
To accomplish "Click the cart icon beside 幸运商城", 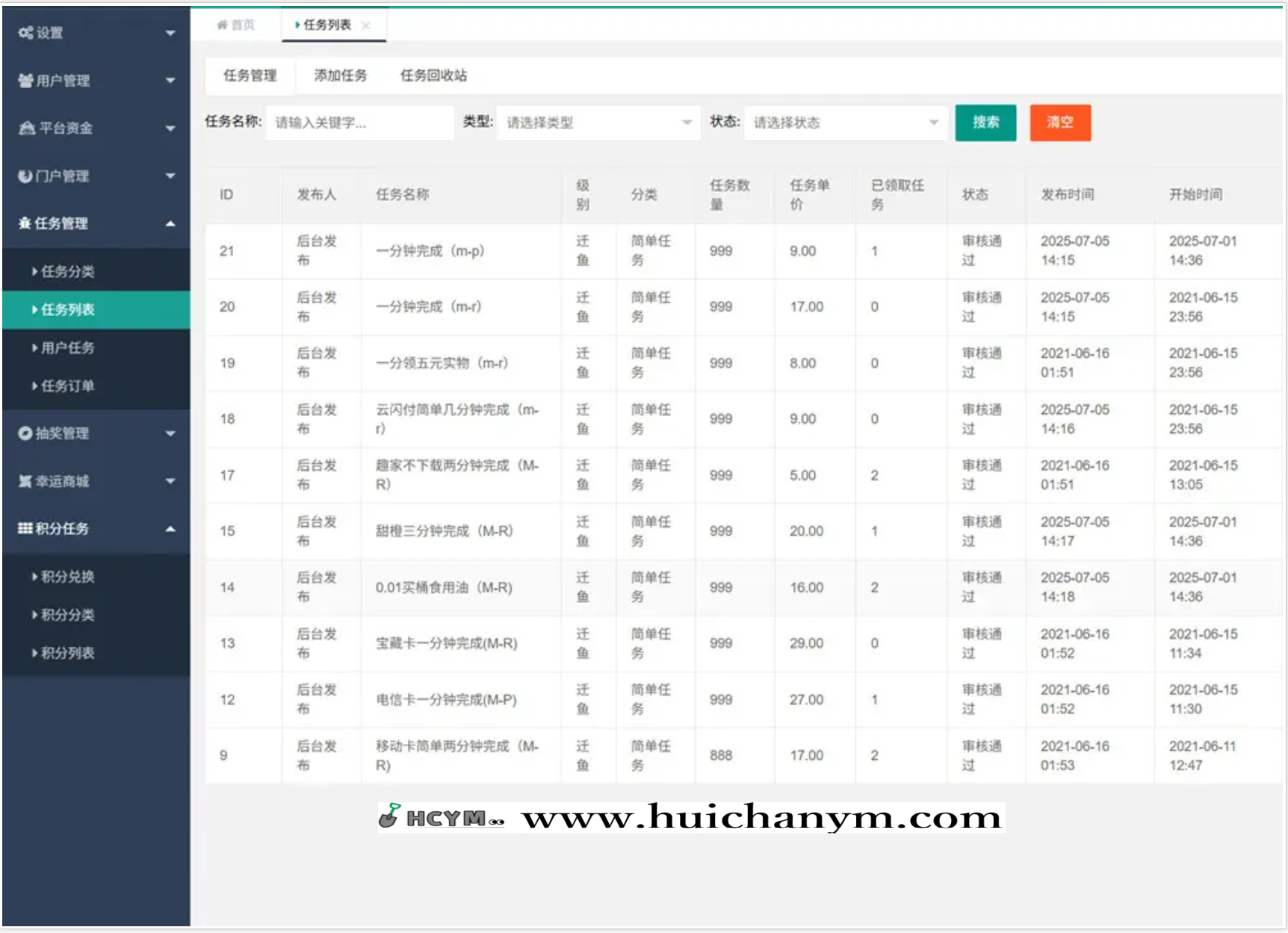I will [25, 480].
